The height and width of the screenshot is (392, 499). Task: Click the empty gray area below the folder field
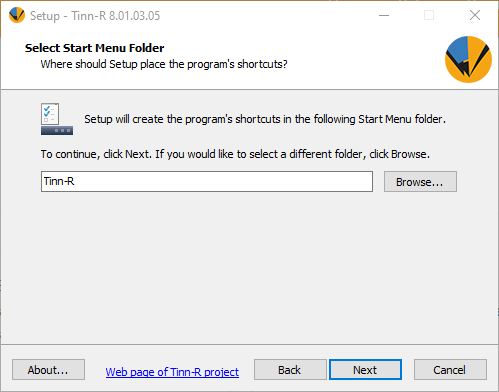tap(249, 267)
